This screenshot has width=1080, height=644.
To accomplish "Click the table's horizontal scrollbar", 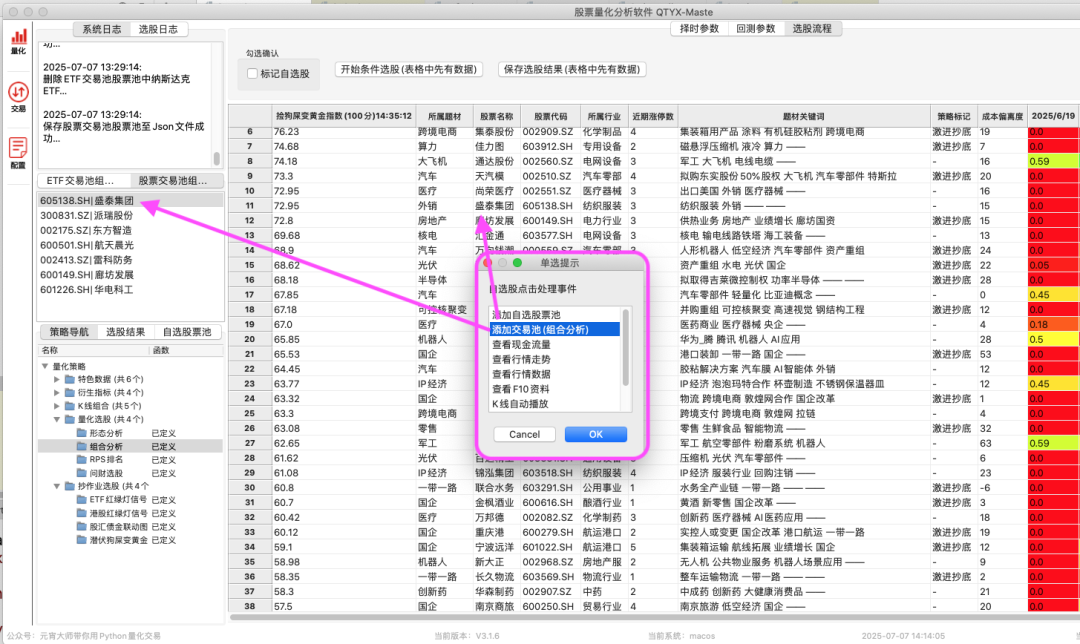I will click(x=653, y=617).
